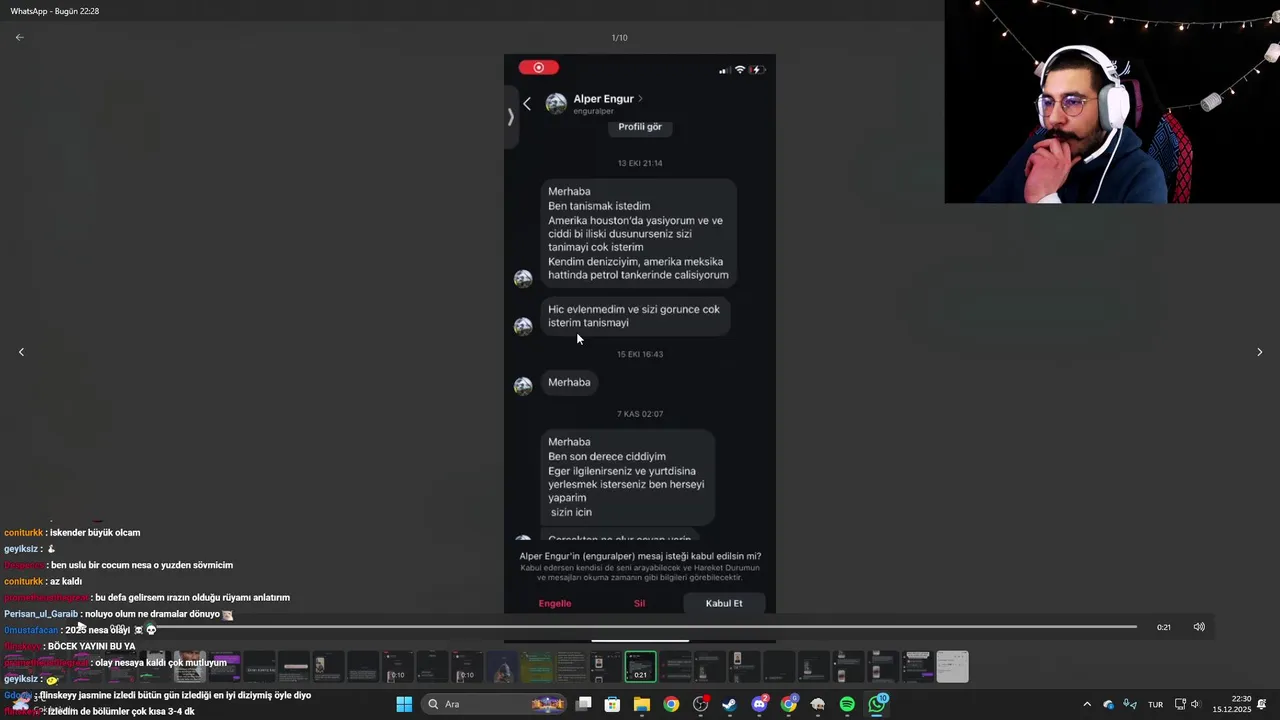Open Discord from the taskbar
This screenshot has width=1280, height=720.
[x=759, y=704]
